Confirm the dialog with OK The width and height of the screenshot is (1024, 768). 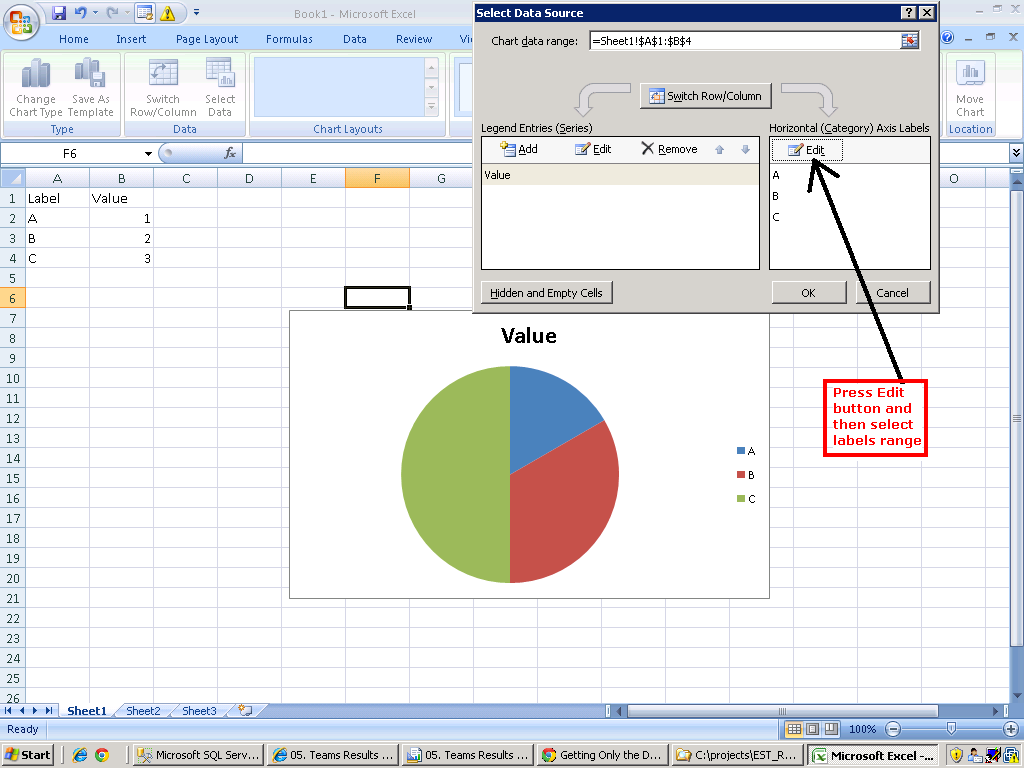pyautogui.click(x=808, y=292)
